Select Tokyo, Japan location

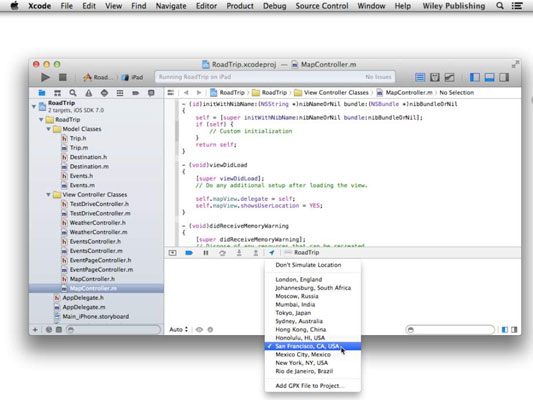click(313, 313)
